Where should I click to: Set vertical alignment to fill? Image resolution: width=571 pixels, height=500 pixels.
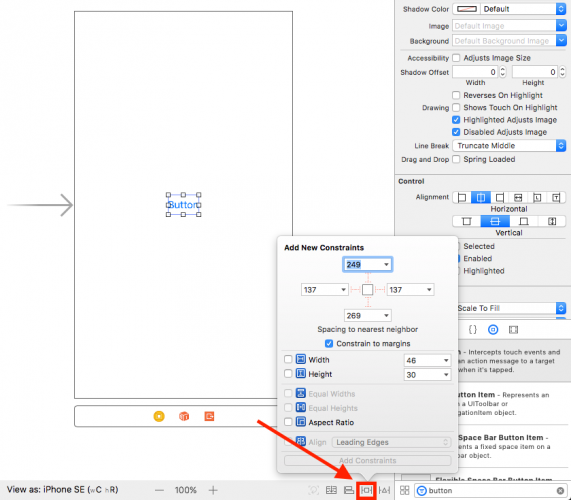click(552, 221)
